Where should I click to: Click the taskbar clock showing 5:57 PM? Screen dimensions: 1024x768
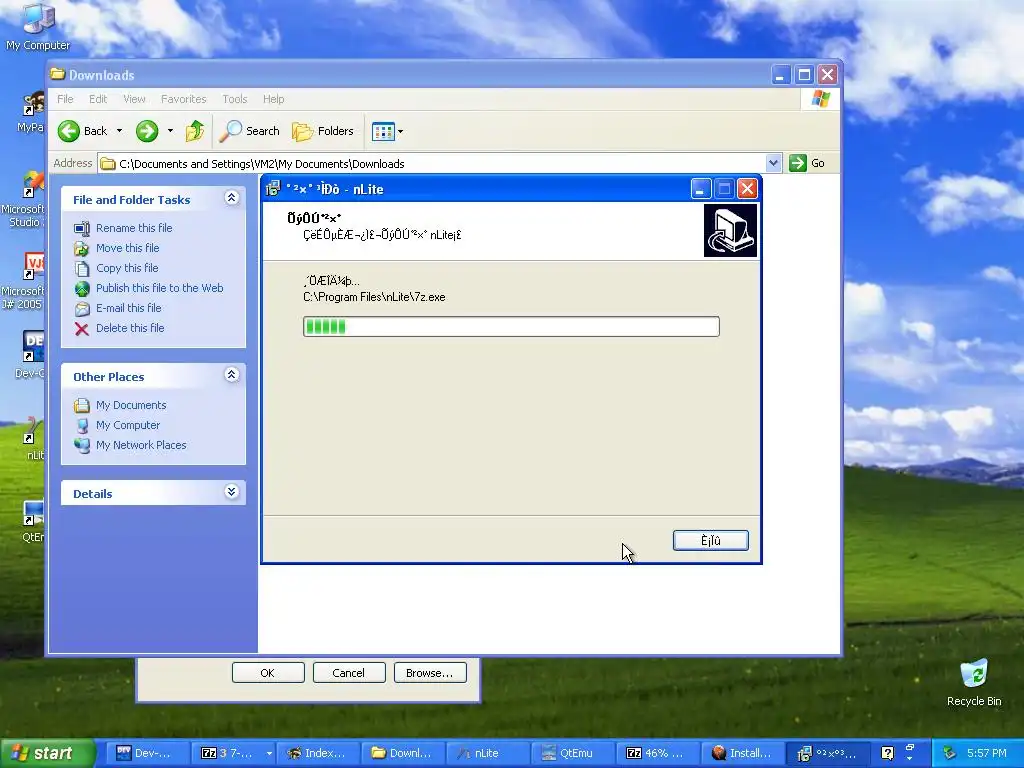coord(987,753)
